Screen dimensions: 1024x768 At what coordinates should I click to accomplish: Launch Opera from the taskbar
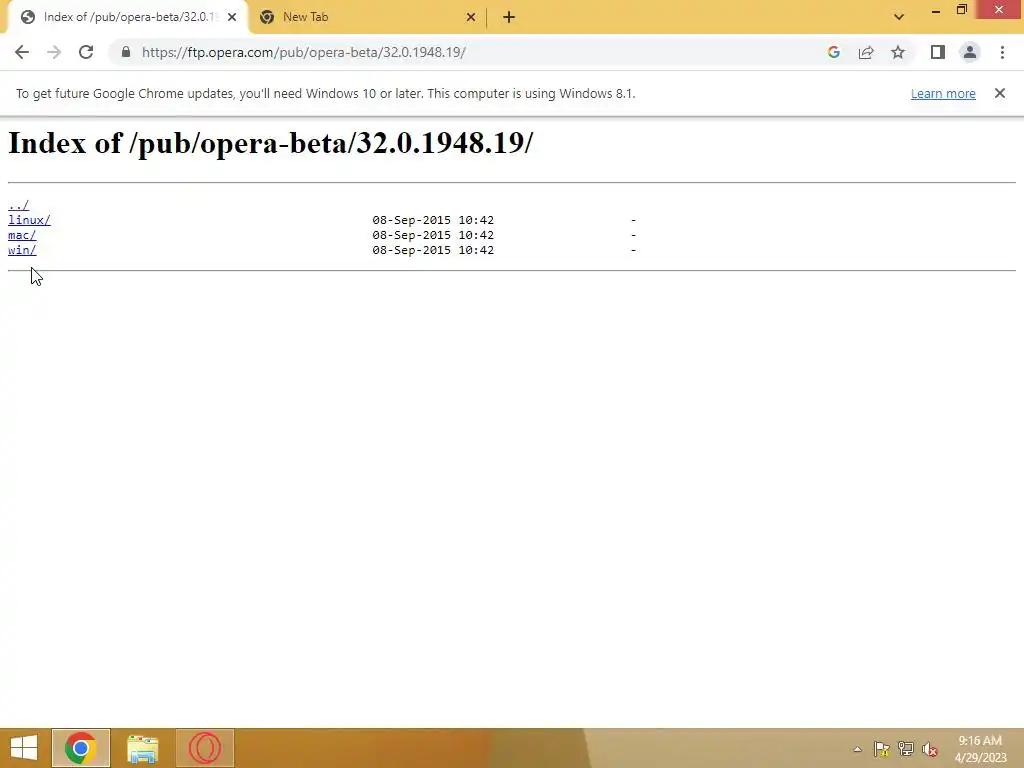pyautogui.click(x=204, y=748)
